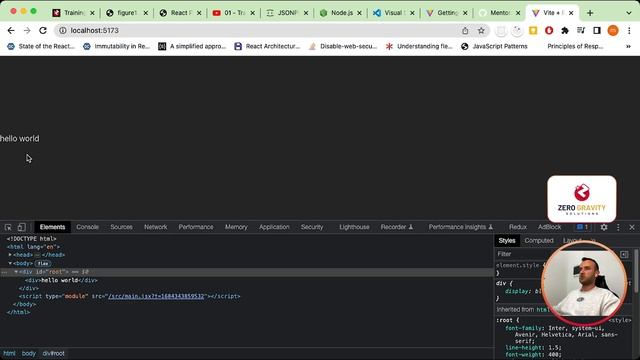Open A simplified appro... bookmark
This screenshot has width=640, height=360.
click(192, 47)
